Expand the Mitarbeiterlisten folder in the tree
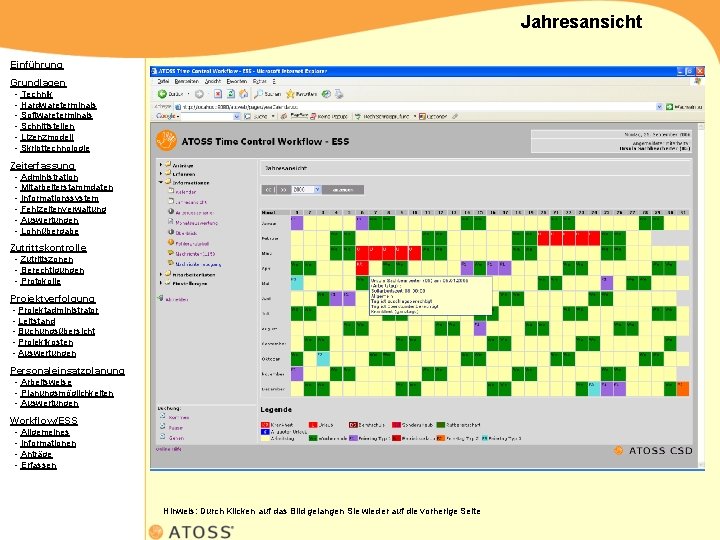This screenshot has width=720, height=540. point(161,274)
